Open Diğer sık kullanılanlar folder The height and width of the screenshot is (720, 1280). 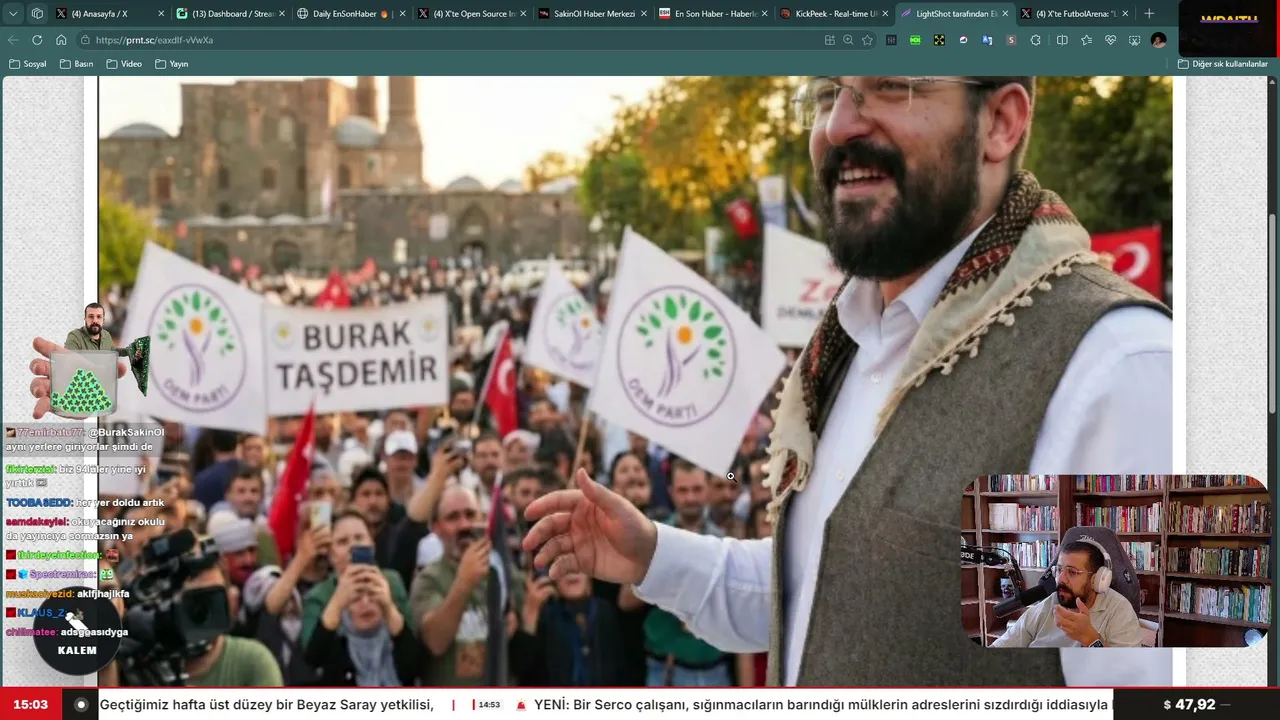[1222, 64]
